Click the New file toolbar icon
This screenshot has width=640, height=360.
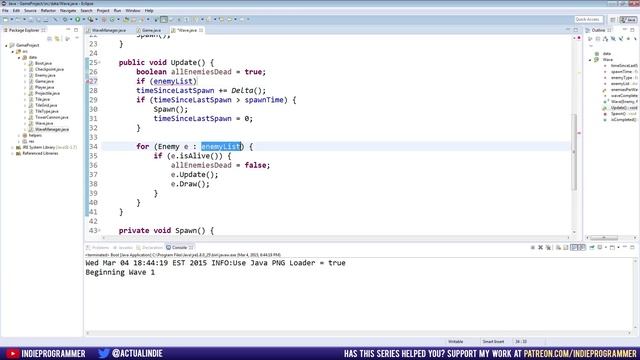6,19
